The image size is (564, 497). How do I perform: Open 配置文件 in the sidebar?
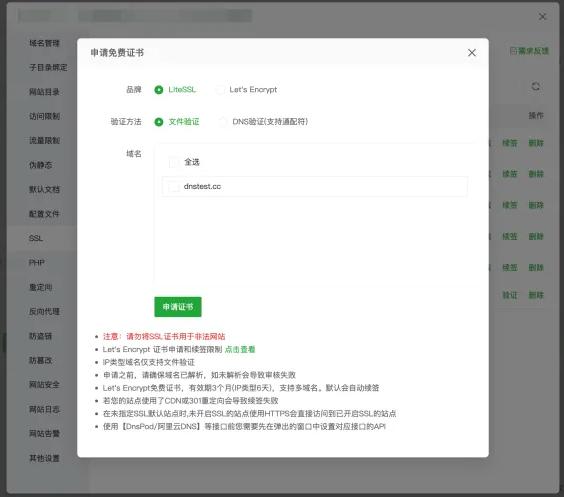click(44, 214)
